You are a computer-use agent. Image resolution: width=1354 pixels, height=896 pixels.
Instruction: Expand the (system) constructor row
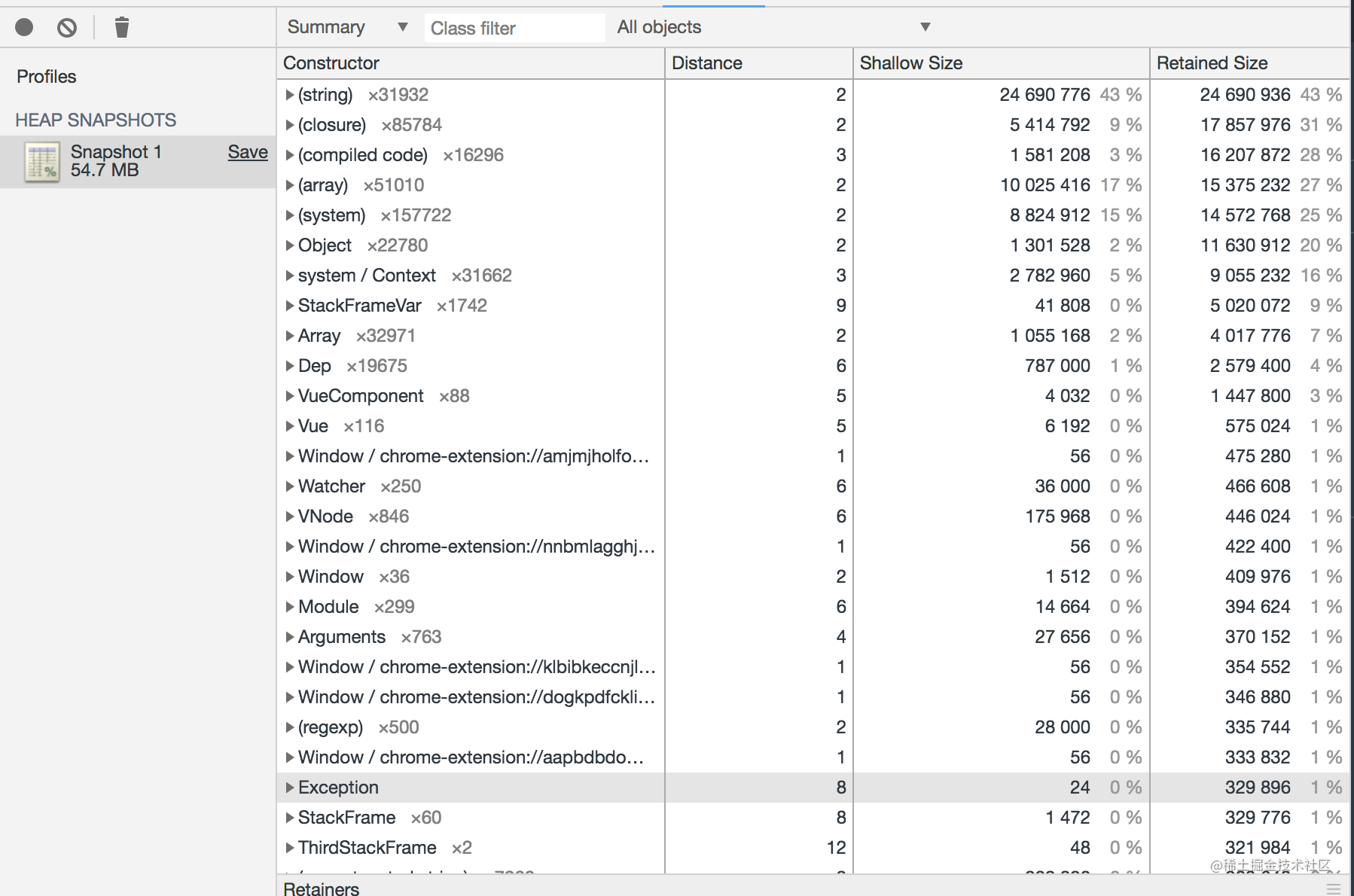coord(290,215)
